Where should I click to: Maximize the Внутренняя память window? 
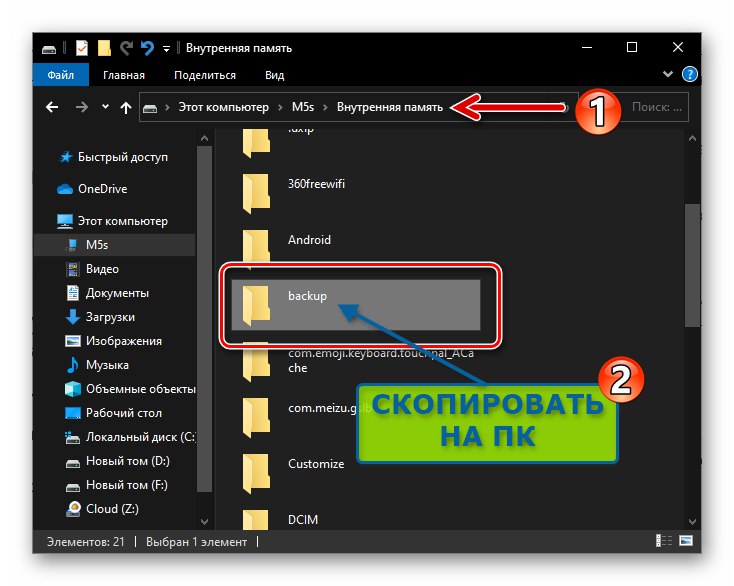pos(632,47)
